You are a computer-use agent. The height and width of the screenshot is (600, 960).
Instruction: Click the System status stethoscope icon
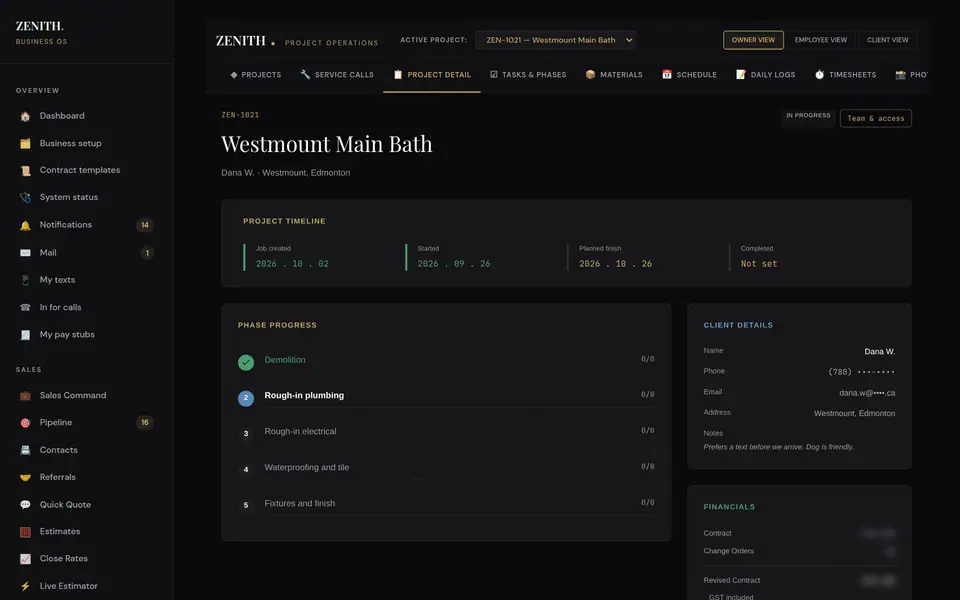tap(25, 198)
